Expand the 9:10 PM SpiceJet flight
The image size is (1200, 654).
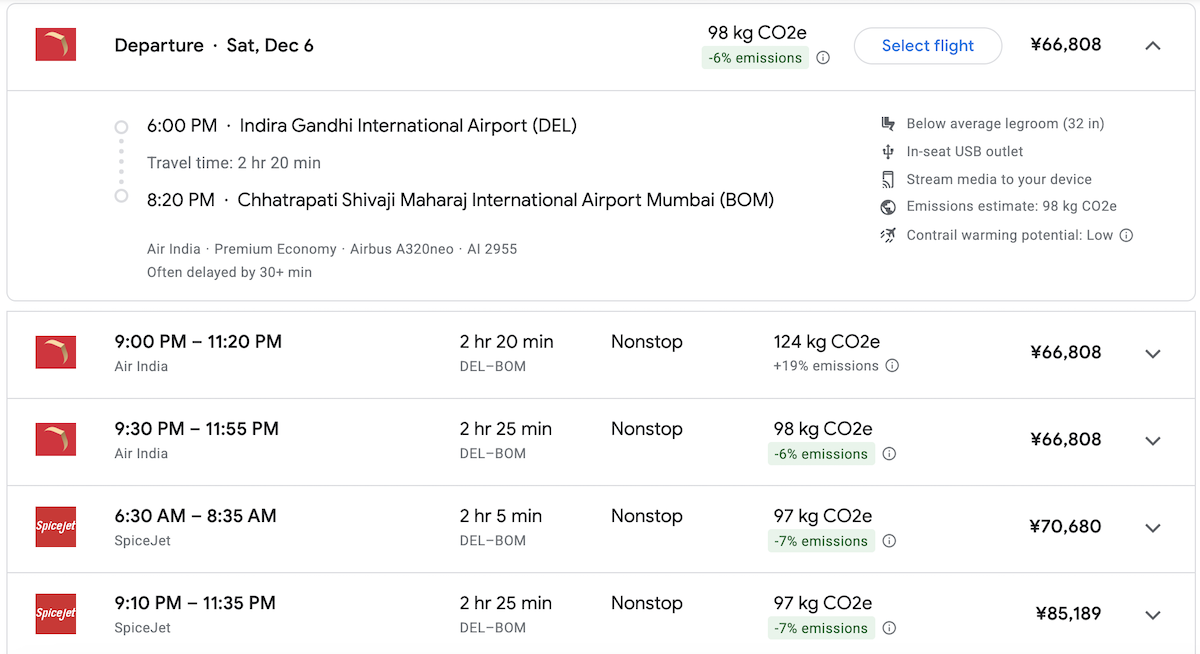1152,615
